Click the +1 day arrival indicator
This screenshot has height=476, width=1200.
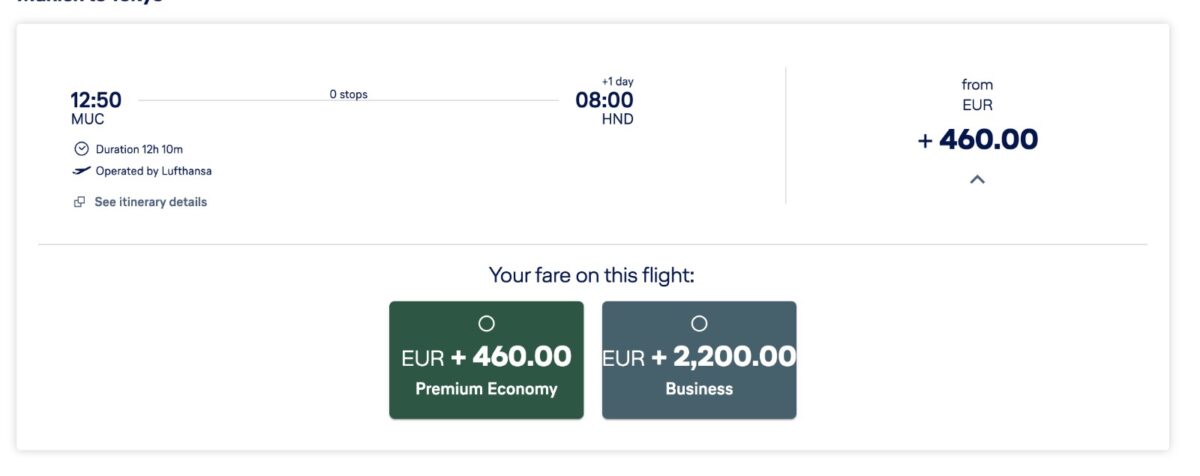tap(617, 82)
